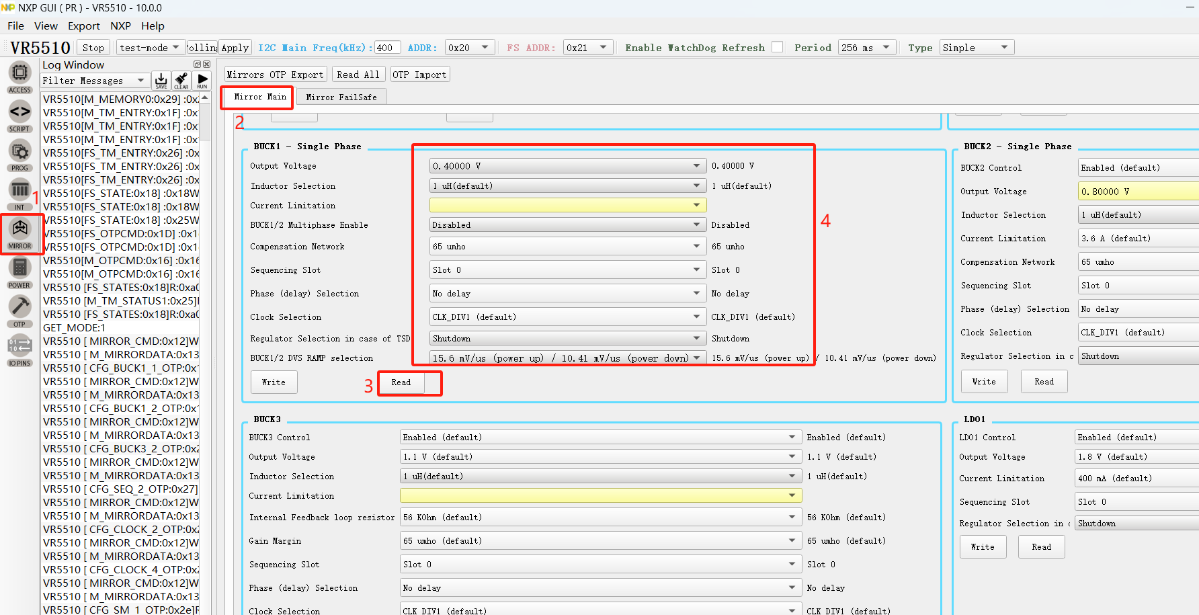Open the POWER calculator icon
Screen dimensions: 1199x615
pos(19,270)
